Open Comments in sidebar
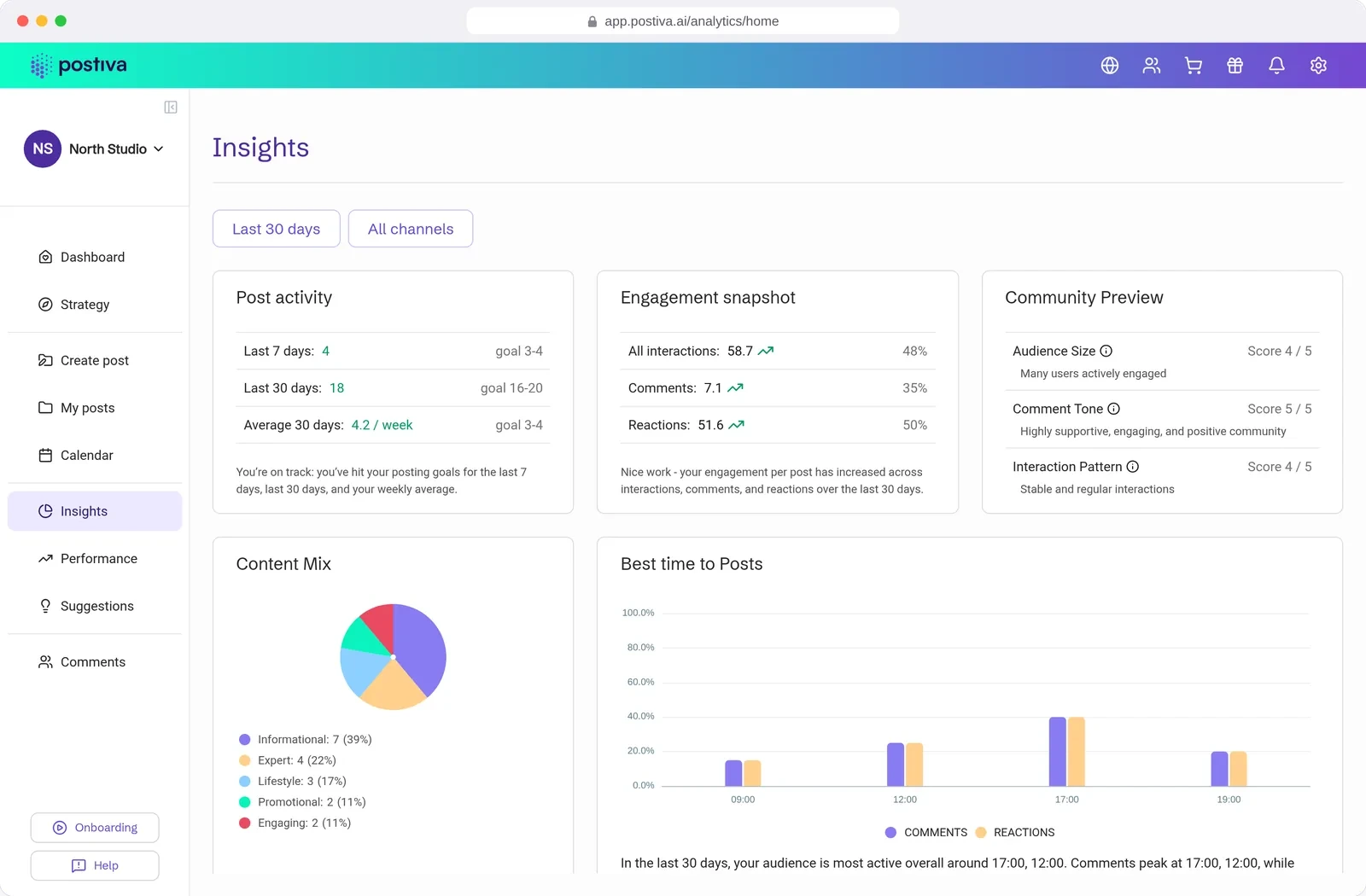This screenshot has width=1366, height=896. coord(95,662)
